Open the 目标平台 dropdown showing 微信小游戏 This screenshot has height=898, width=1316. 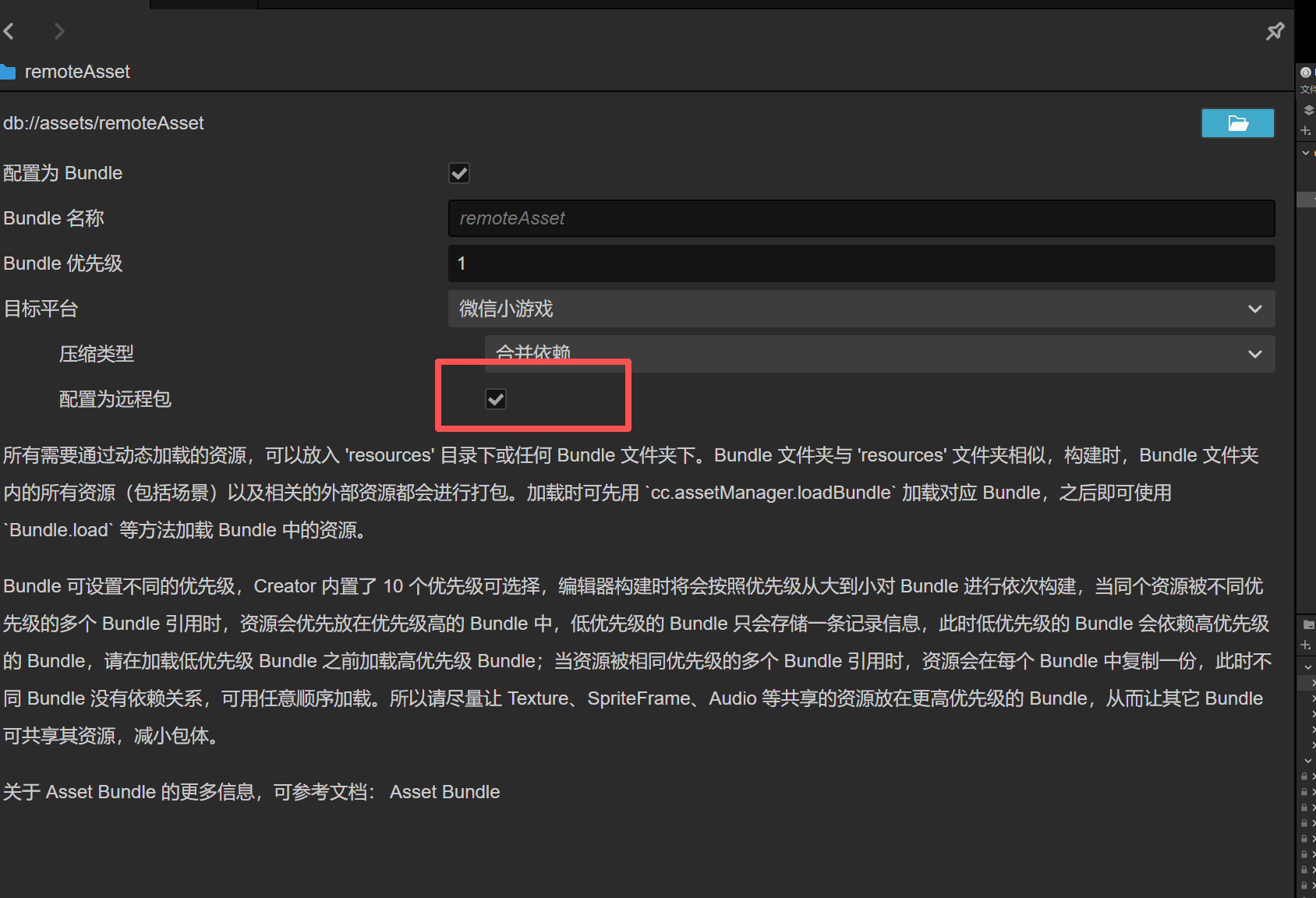click(x=861, y=309)
